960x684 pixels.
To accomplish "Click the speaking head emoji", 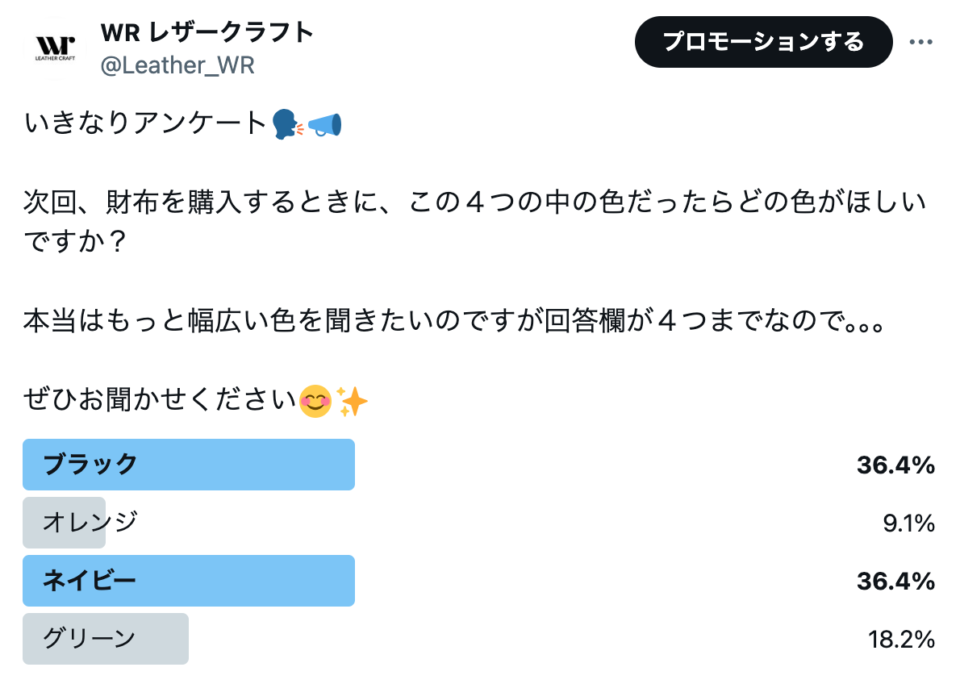I will click(286, 125).
